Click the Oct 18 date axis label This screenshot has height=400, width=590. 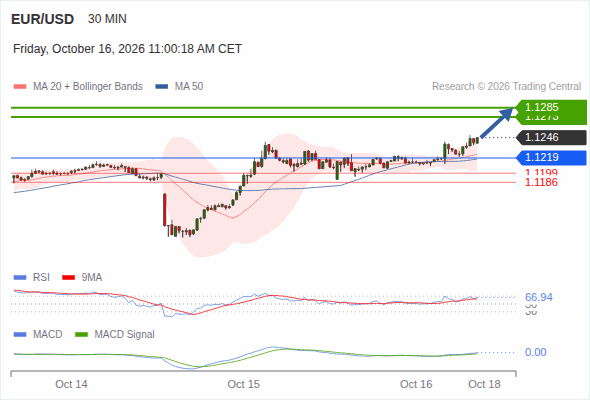(x=484, y=385)
